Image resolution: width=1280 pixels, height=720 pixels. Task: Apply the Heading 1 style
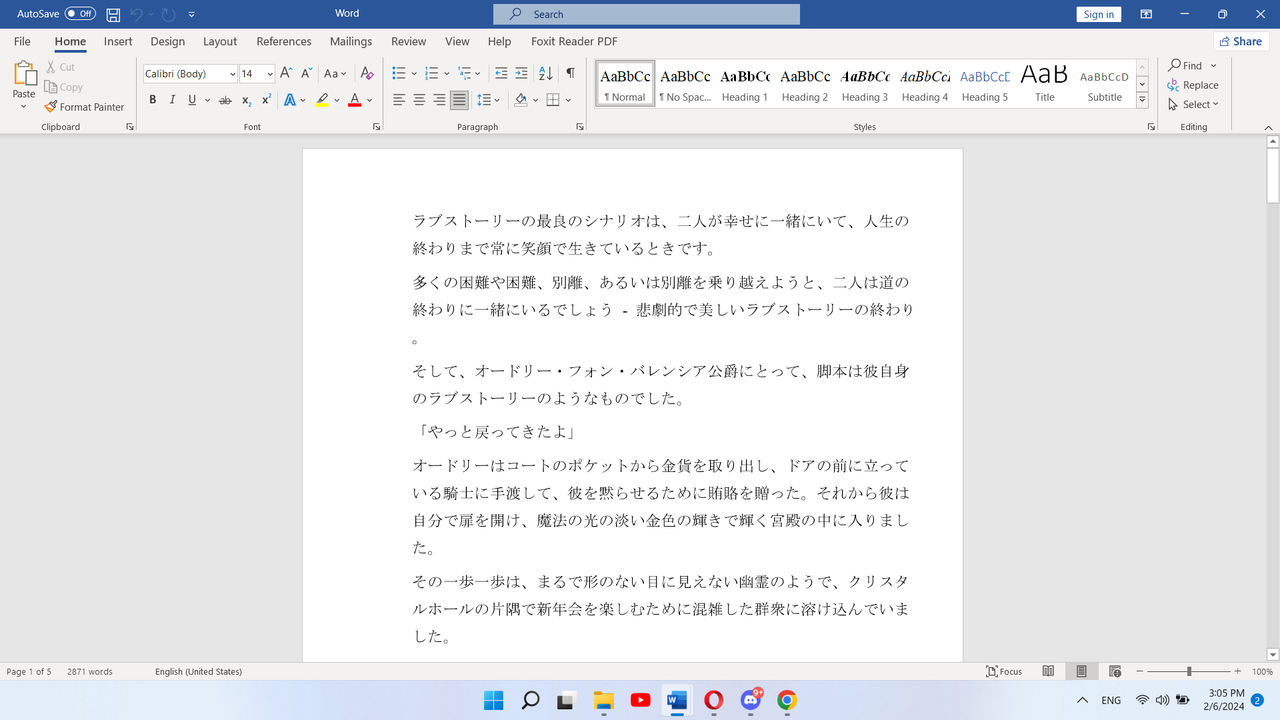pyautogui.click(x=745, y=84)
